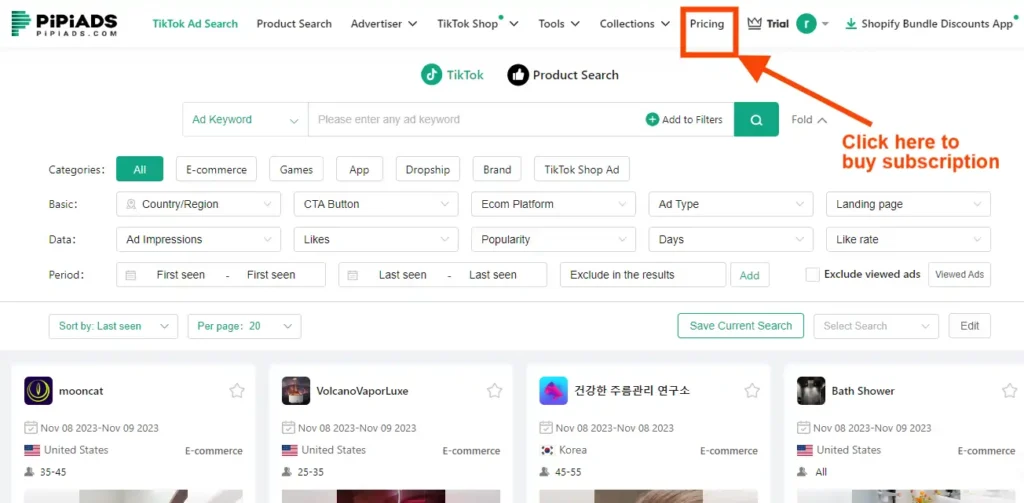Click the mooncat United States flag

(x=32, y=450)
